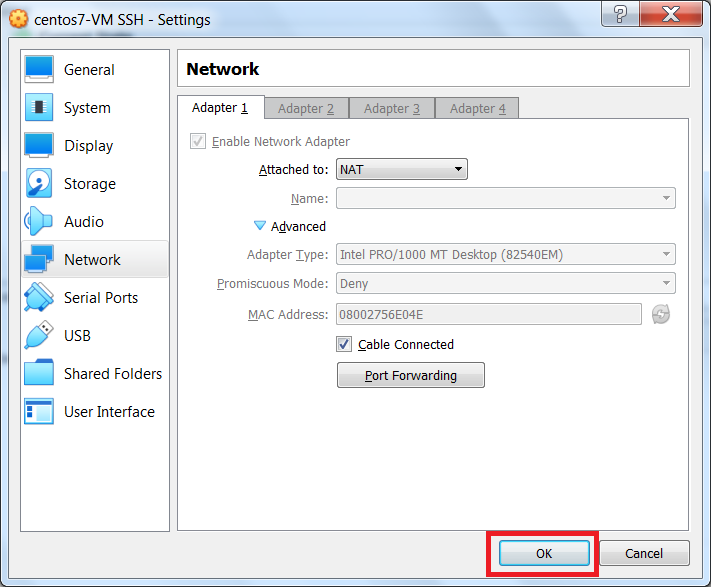Click the Storage disk icon
Image resolution: width=711 pixels, height=587 pixels.
[39, 183]
